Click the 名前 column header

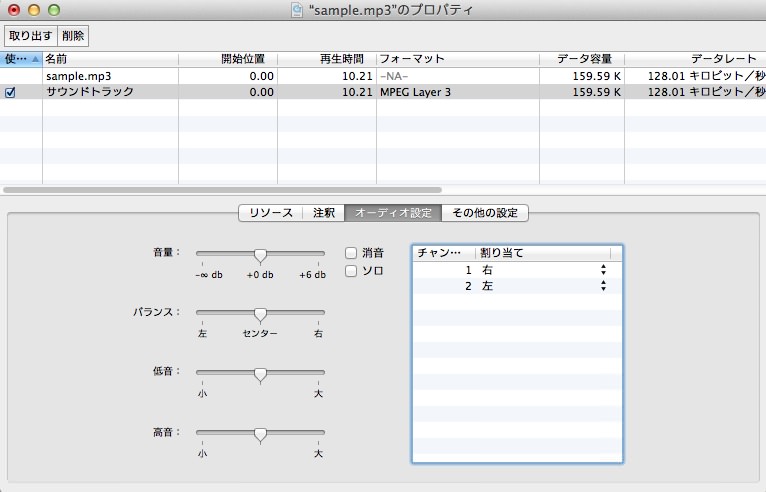[x=110, y=59]
